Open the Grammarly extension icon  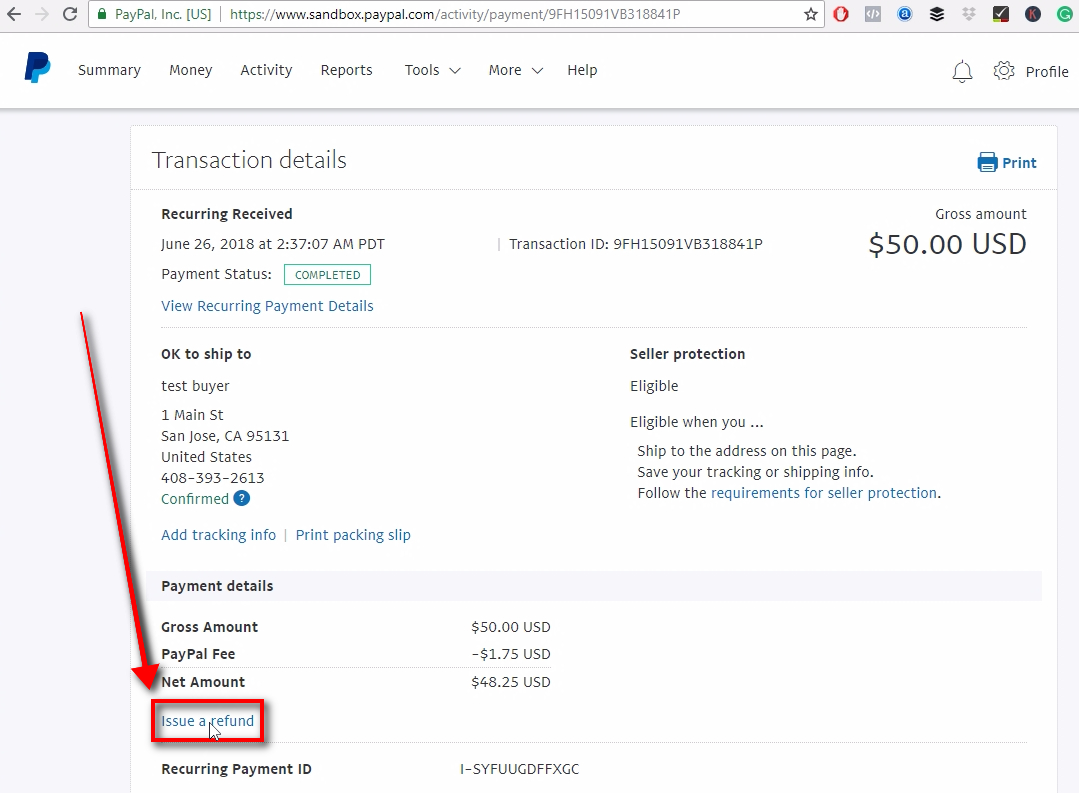[x=1064, y=14]
